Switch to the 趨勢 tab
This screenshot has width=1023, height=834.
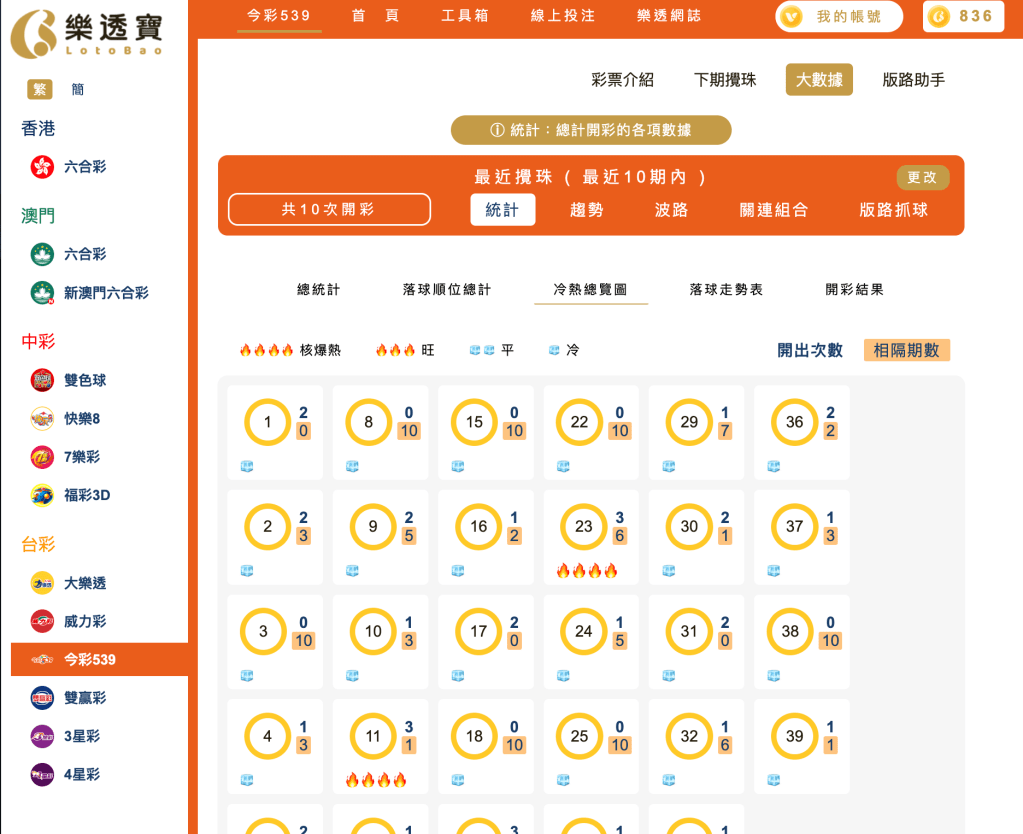(x=586, y=211)
